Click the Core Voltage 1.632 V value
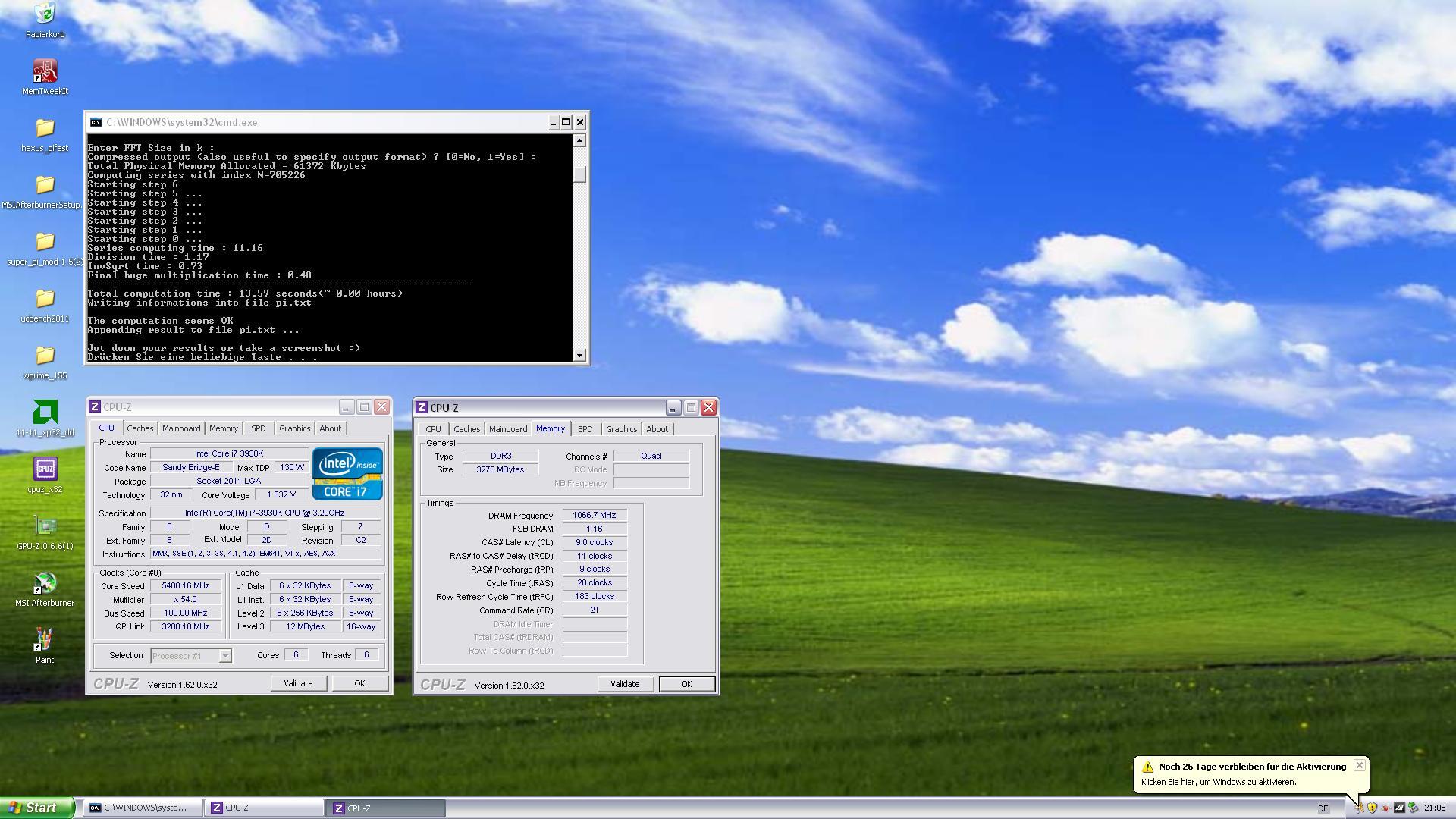This screenshot has height=819, width=1456. (281, 494)
